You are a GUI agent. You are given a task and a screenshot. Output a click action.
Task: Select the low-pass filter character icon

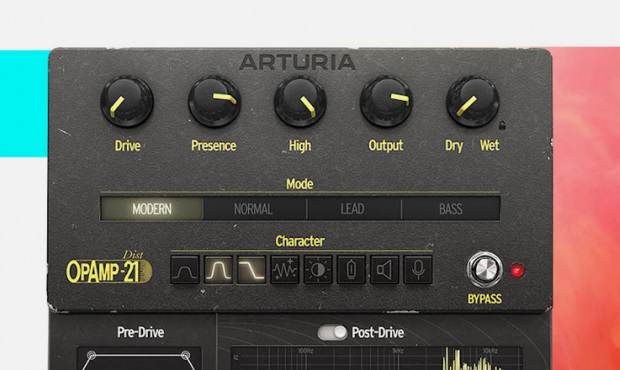click(x=251, y=270)
